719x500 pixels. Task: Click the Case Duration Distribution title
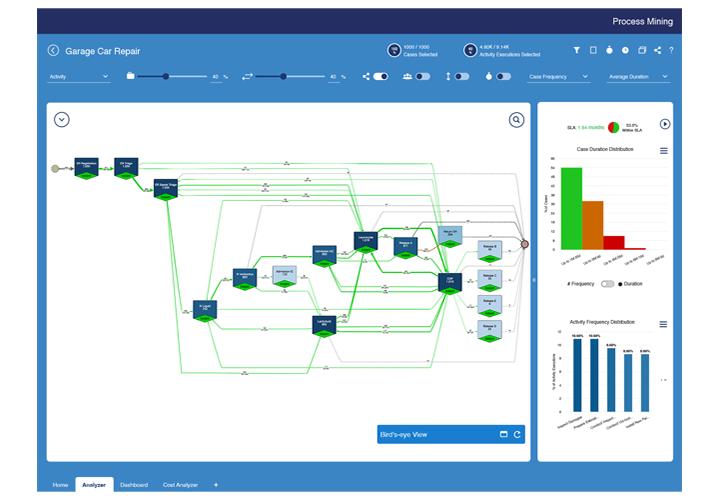pyautogui.click(x=605, y=149)
